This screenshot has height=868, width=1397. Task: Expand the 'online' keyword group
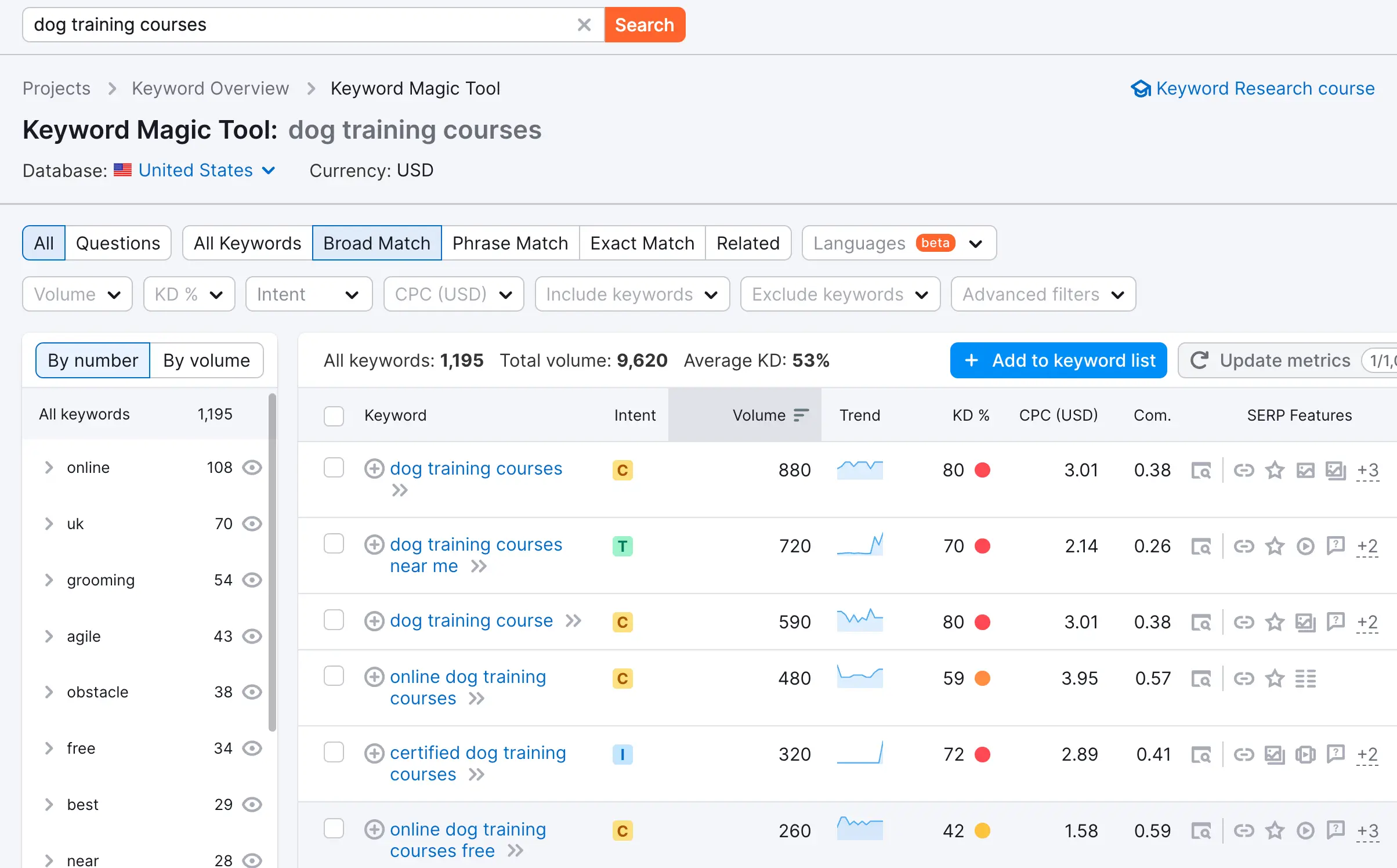point(49,468)
